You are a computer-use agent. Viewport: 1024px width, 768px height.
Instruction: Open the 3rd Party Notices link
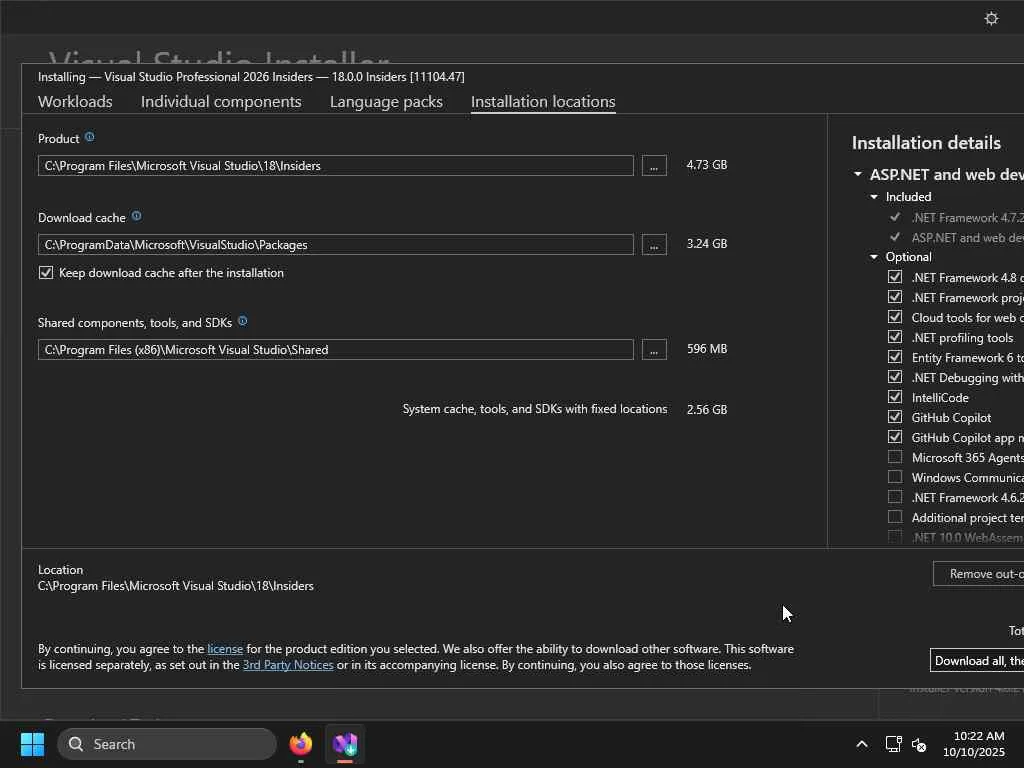(x=288, y=665)
